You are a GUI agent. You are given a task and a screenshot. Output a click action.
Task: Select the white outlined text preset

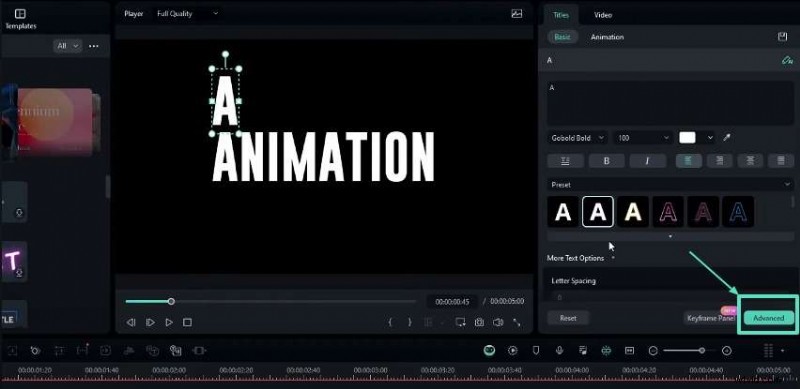click(598, 211)
